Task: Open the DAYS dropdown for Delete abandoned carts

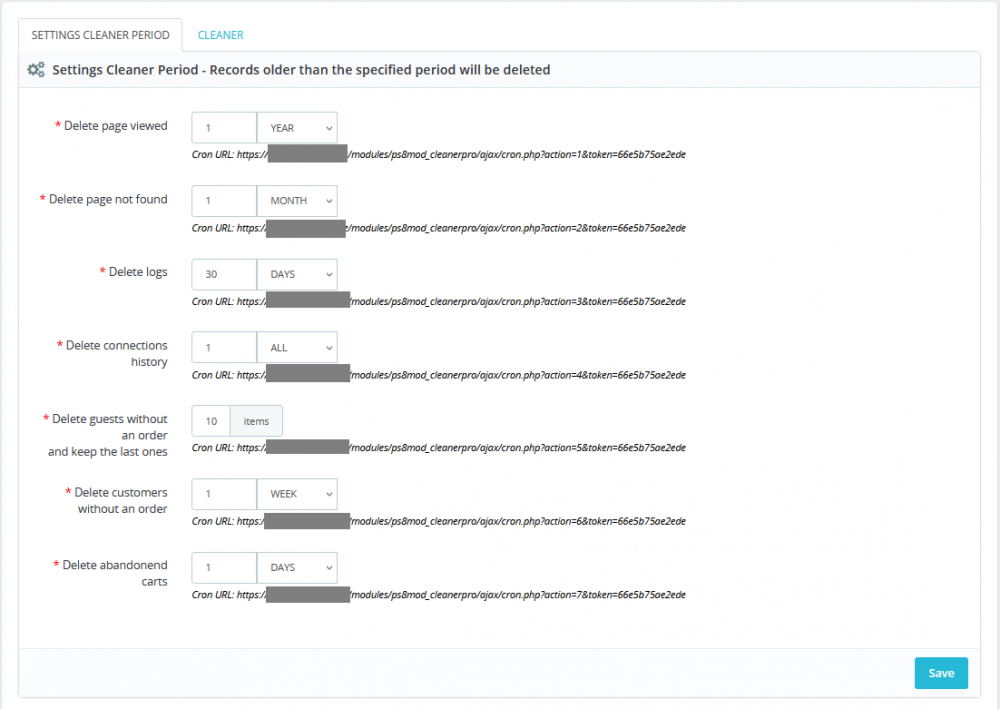Action: click(296, 567)
